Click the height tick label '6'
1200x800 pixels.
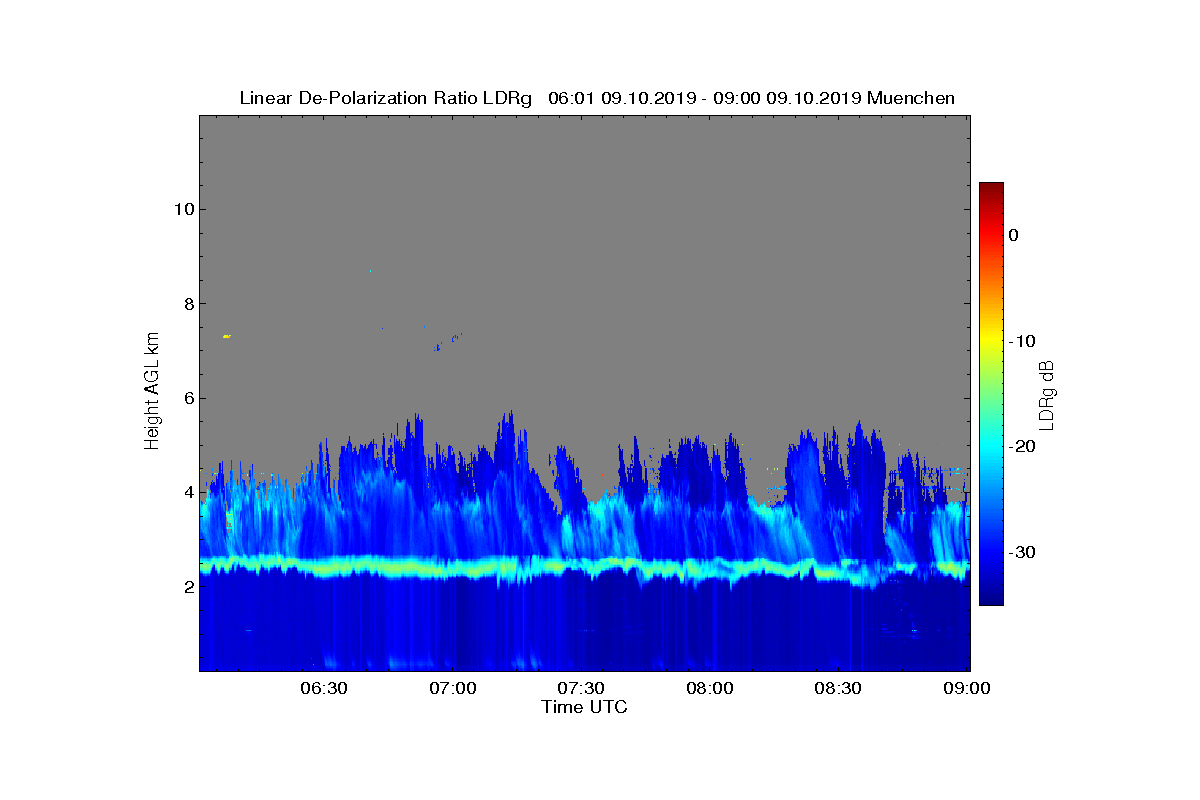[188, 398]
